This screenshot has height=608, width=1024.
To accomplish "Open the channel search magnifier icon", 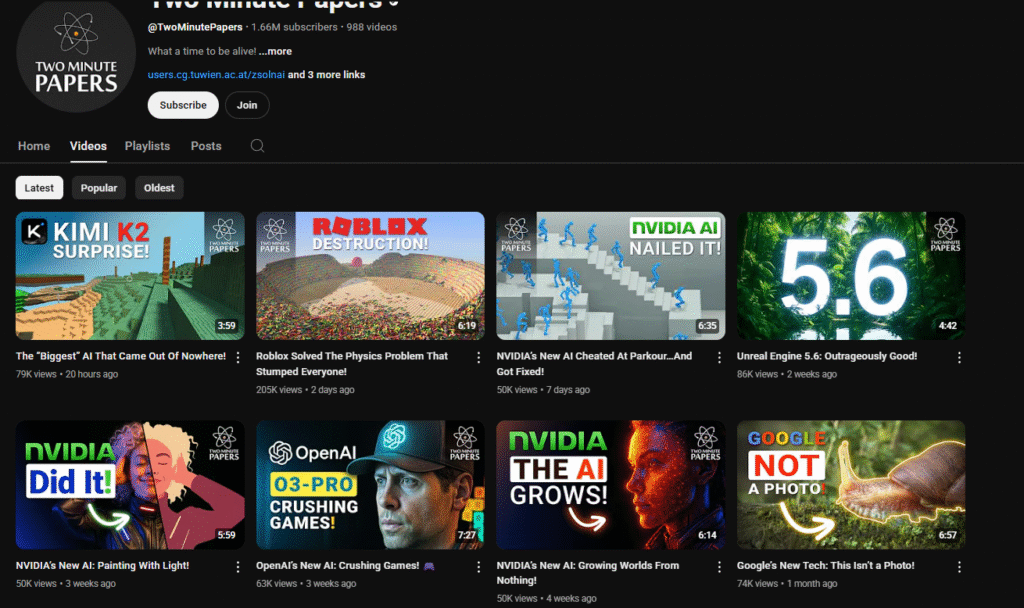I will (257, 146).
